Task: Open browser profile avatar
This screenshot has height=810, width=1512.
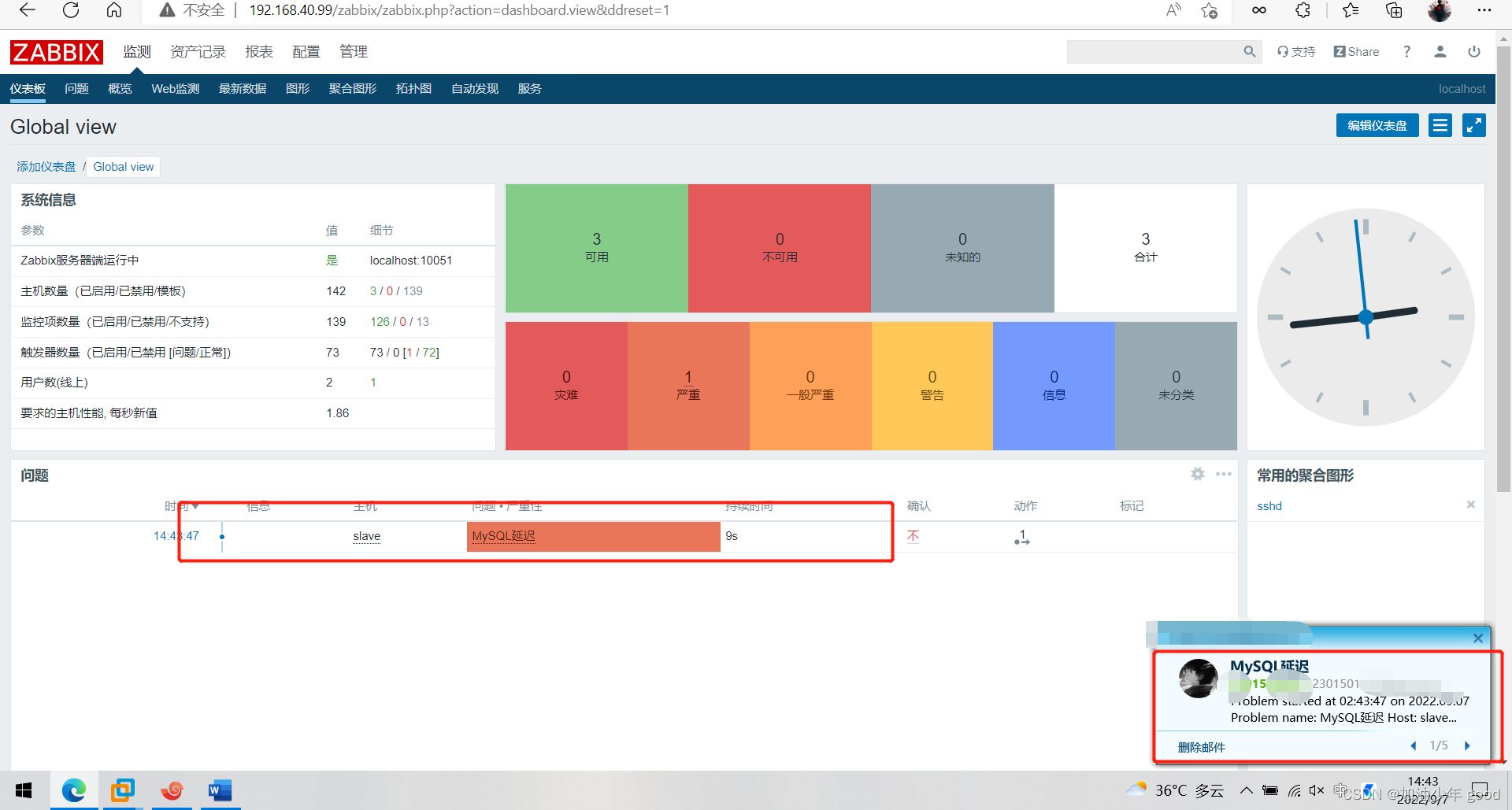Action: [1440, 10]
